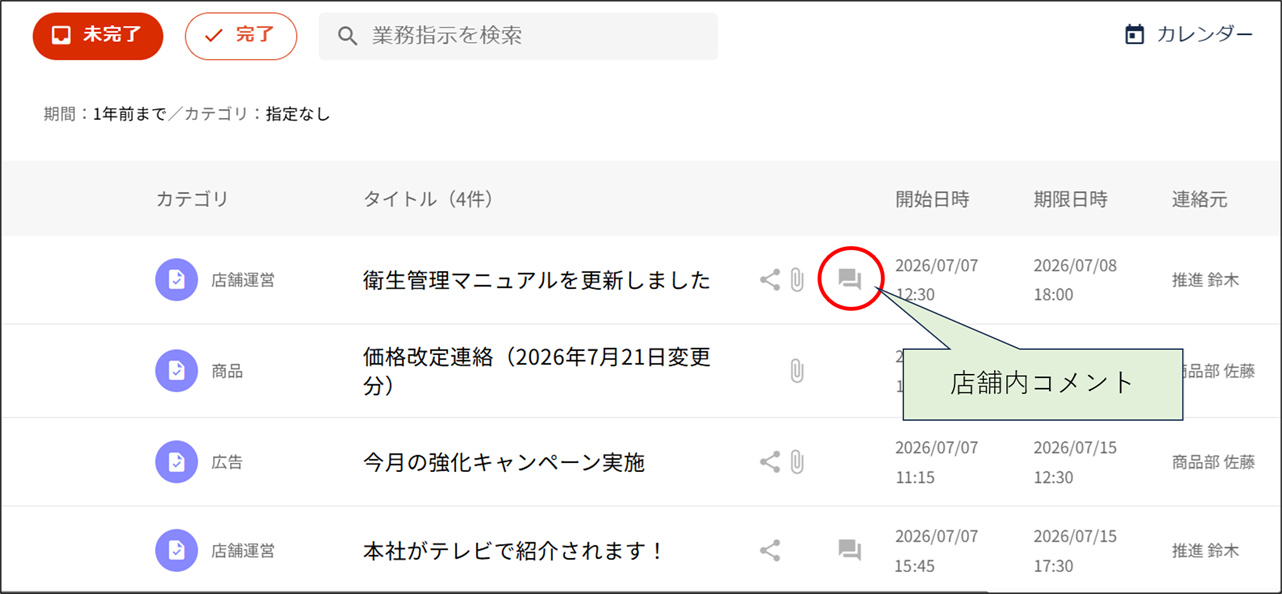The width and height of the screenshot is (1282, 594).
Task: Click the カテゴリ column header
Action: coord(192,199)
